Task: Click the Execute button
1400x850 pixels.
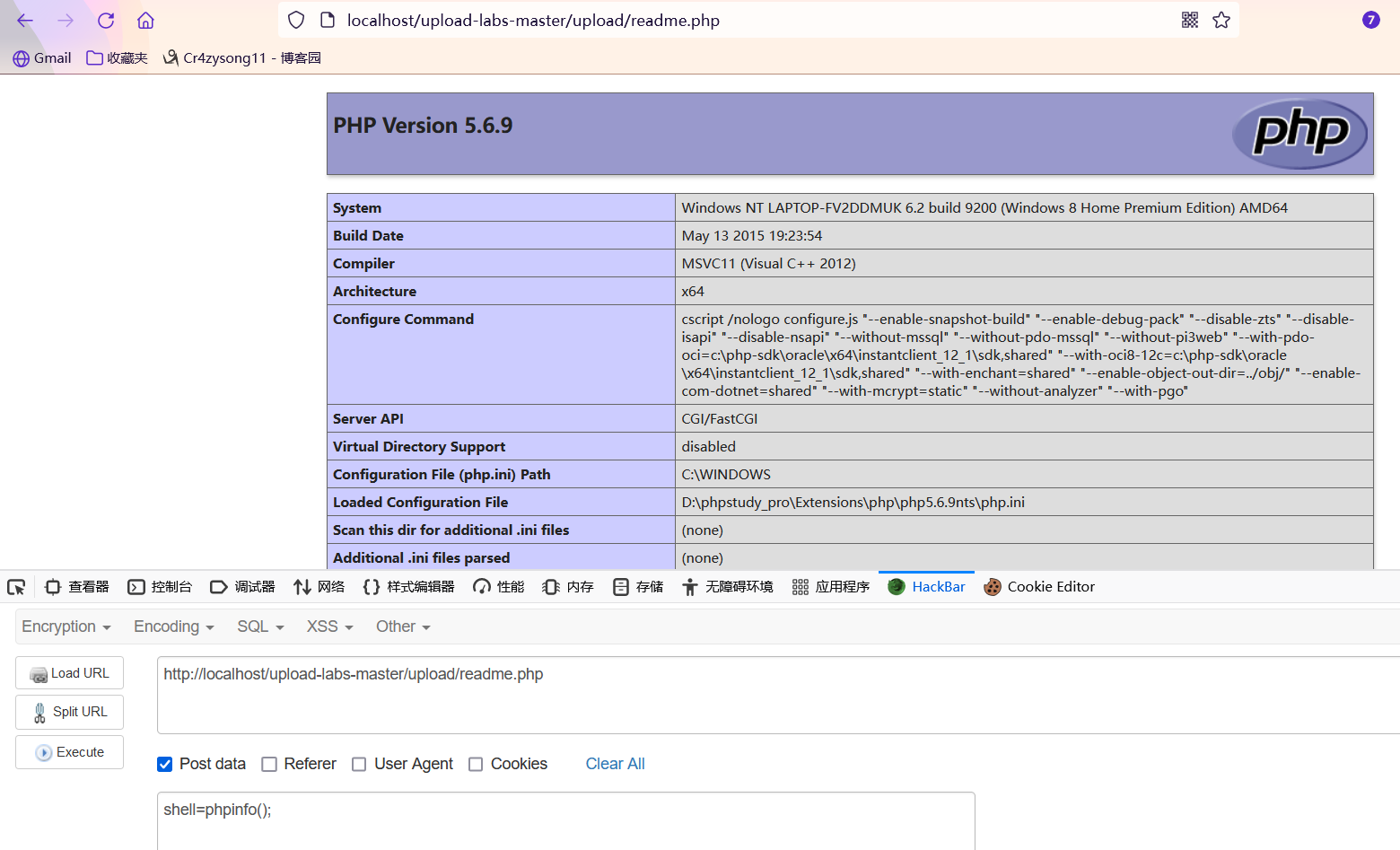Action: [x=69, y=752]
